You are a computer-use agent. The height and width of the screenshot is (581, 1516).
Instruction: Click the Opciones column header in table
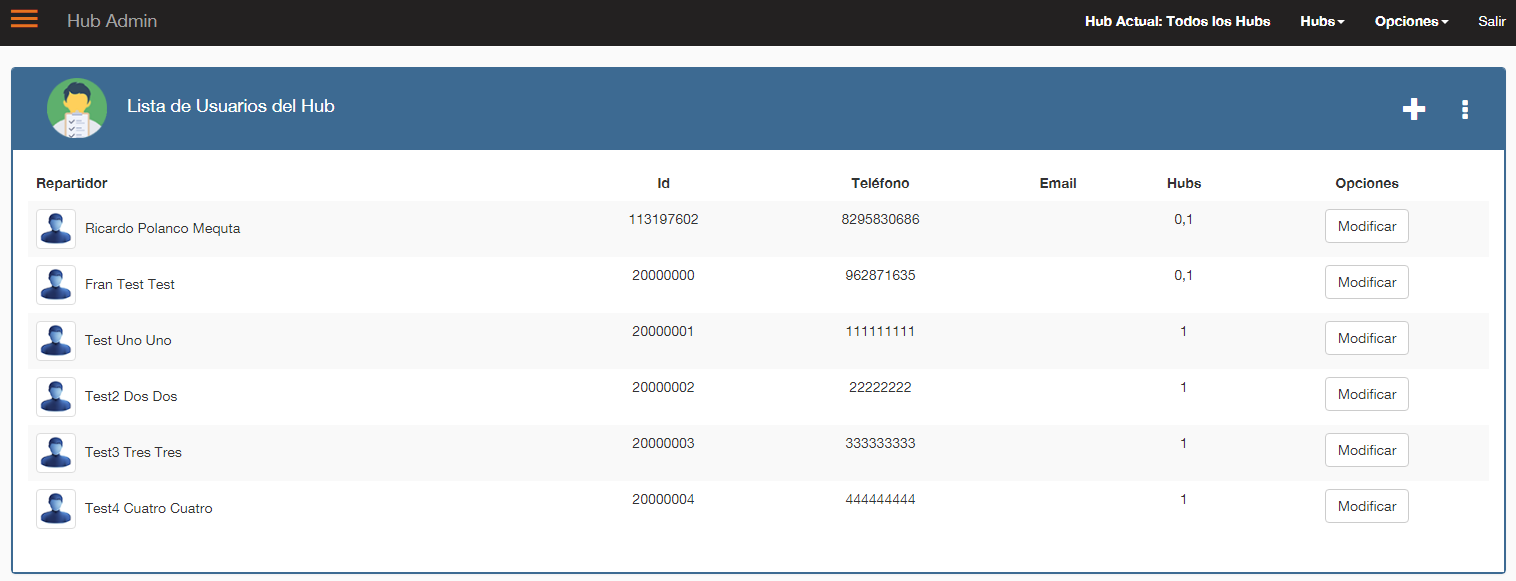point(1367,183)
